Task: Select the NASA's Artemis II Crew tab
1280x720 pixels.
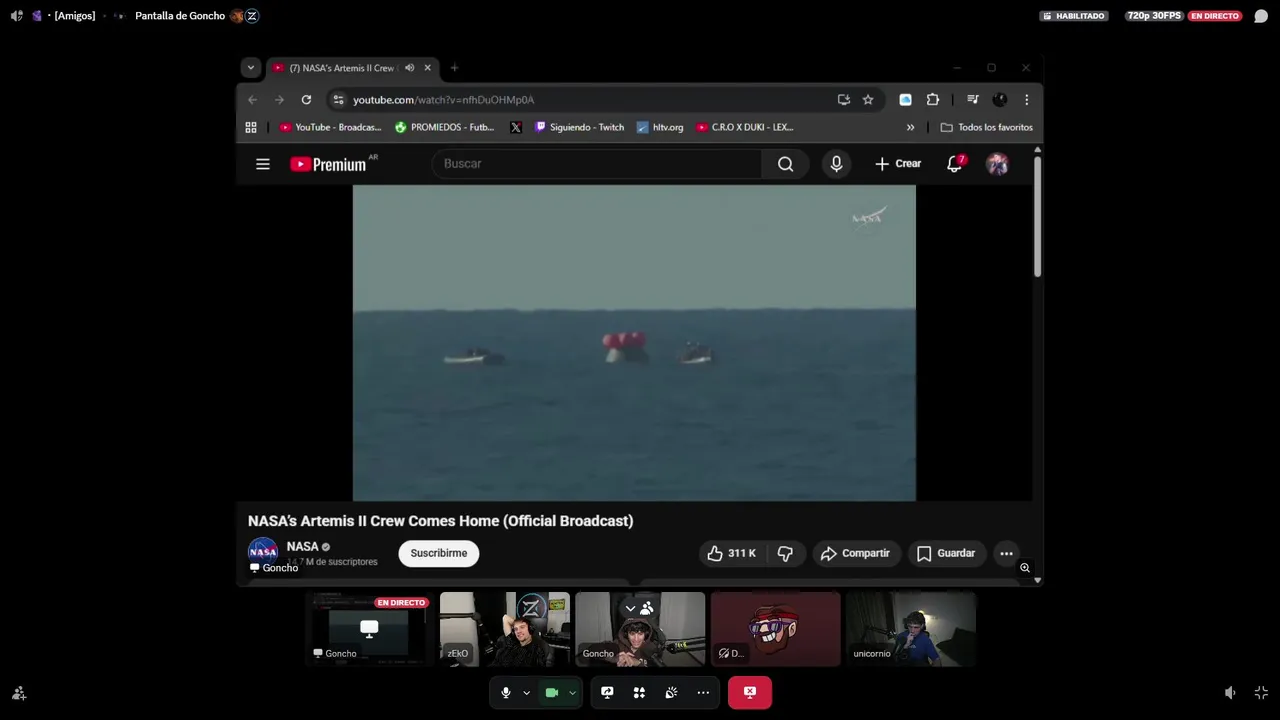Action: click(x=352, y=68)
